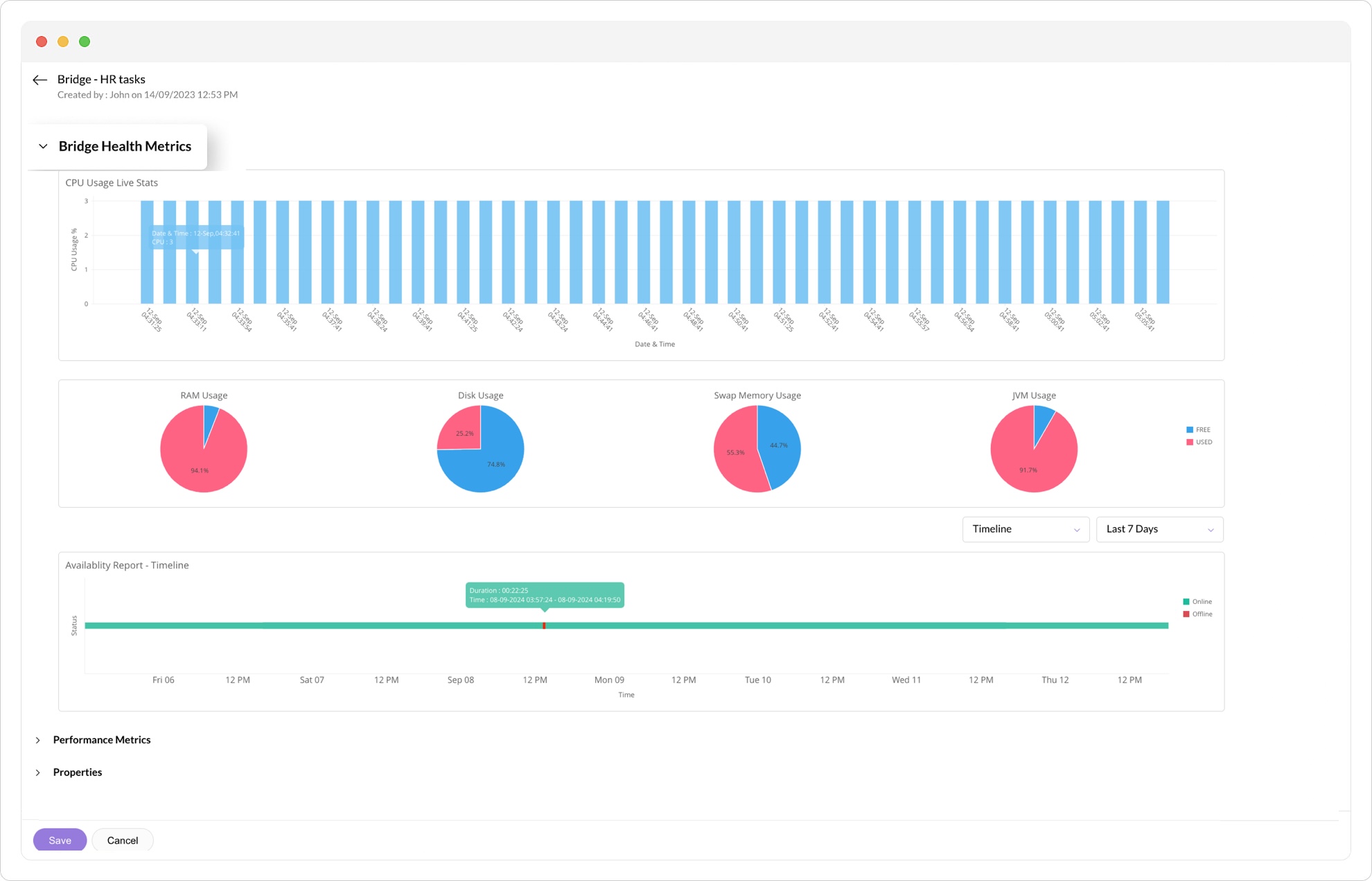1372x881 pixels.
Task: Click the last CPU usage bar
Action: tap(1162, 253)
